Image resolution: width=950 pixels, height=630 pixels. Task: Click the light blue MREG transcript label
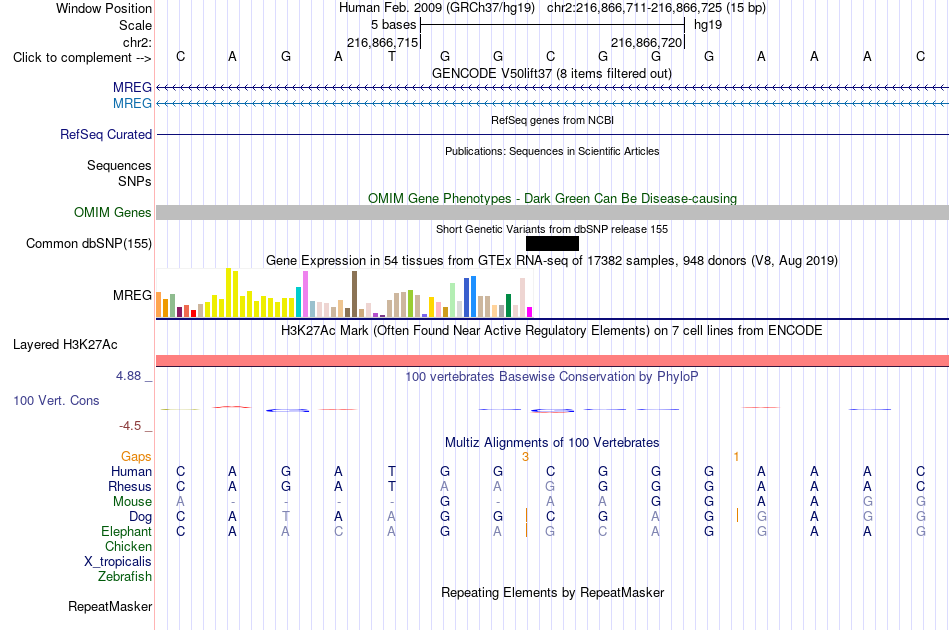132,104
